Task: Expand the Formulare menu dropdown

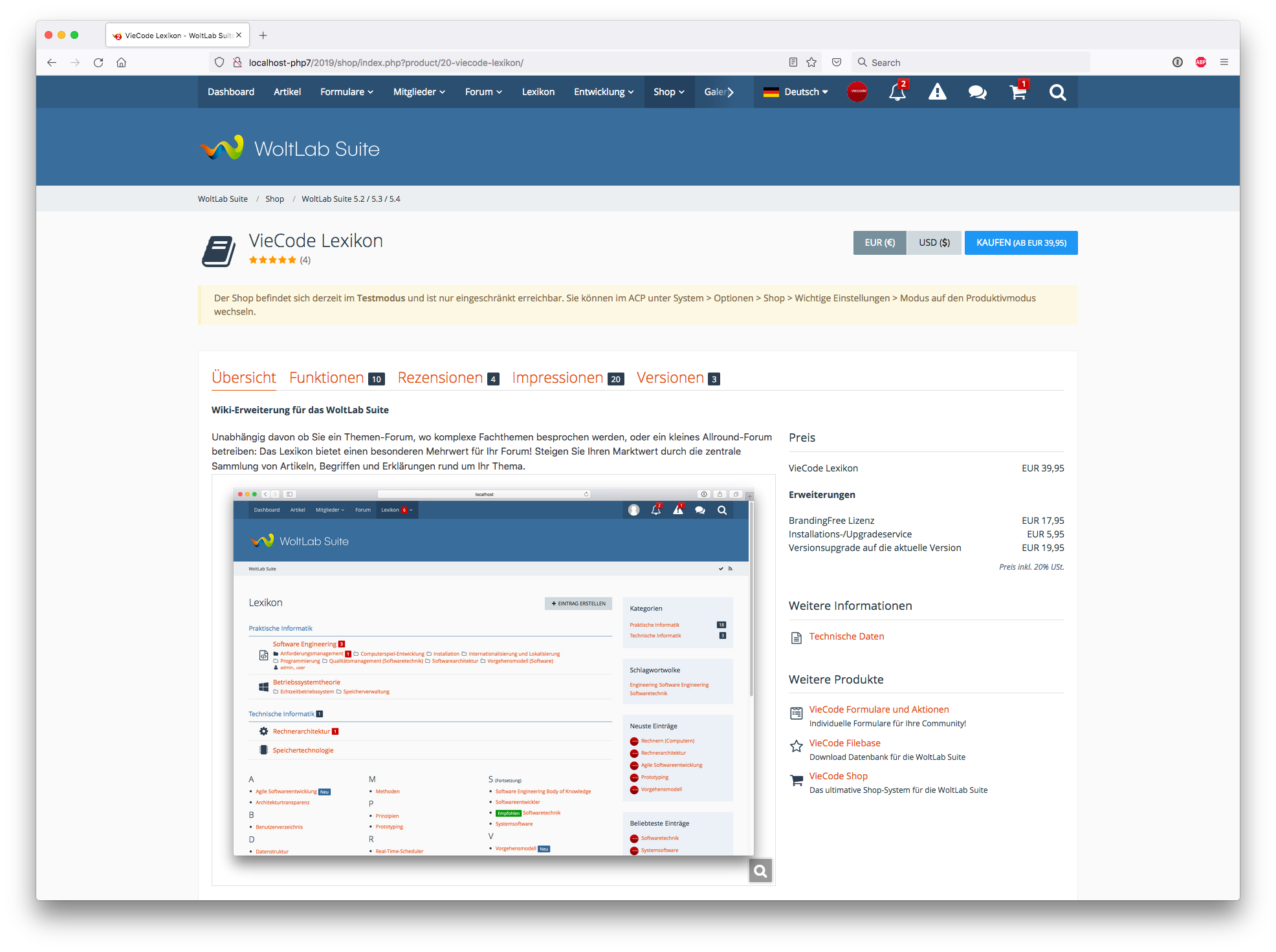Action: (x=347, y=92)
